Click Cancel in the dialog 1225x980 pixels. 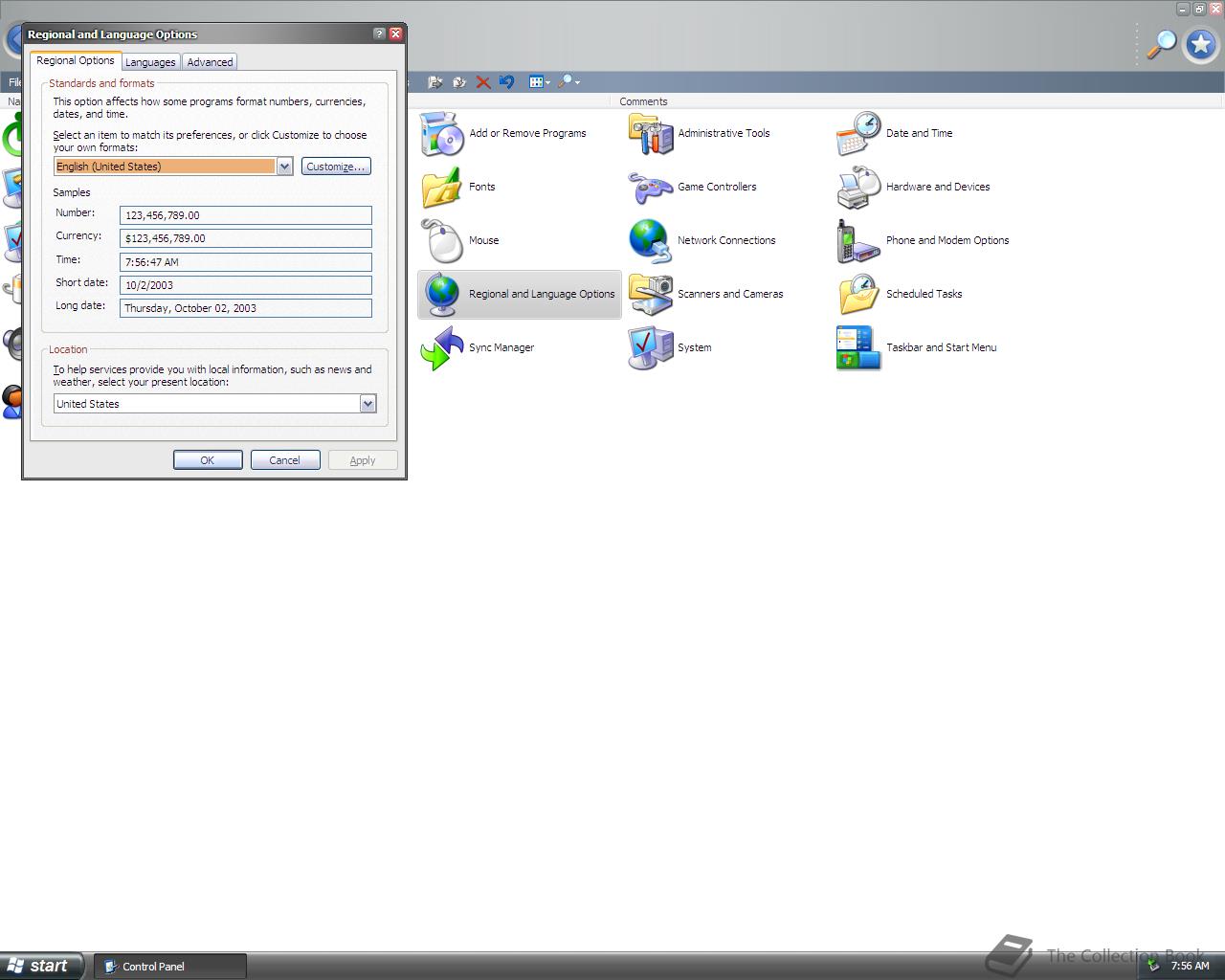click(285, 460)
